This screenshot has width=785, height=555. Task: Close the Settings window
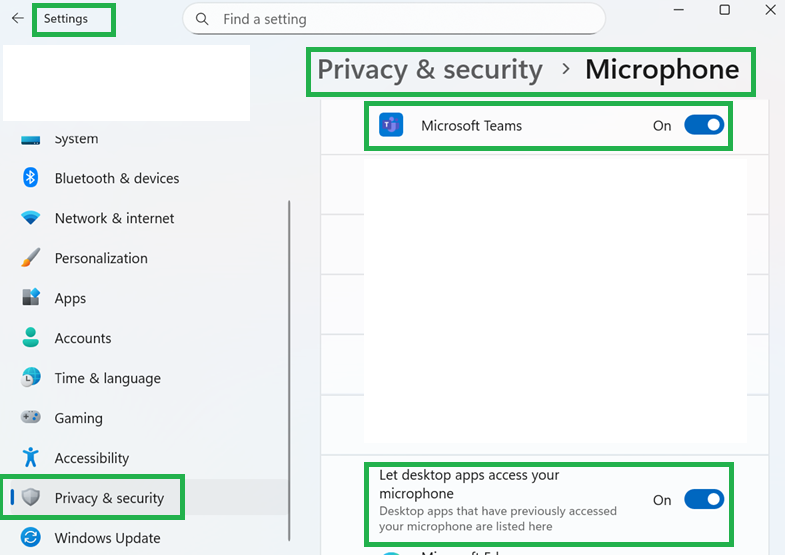[x=770, y=10]
